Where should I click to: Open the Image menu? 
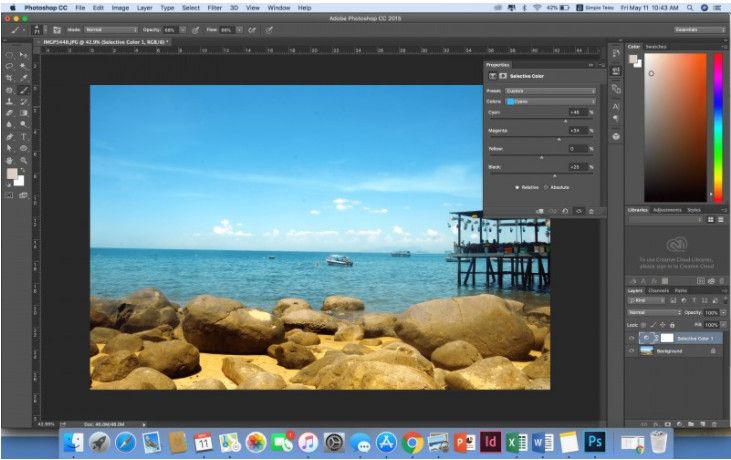click(120, 8)
